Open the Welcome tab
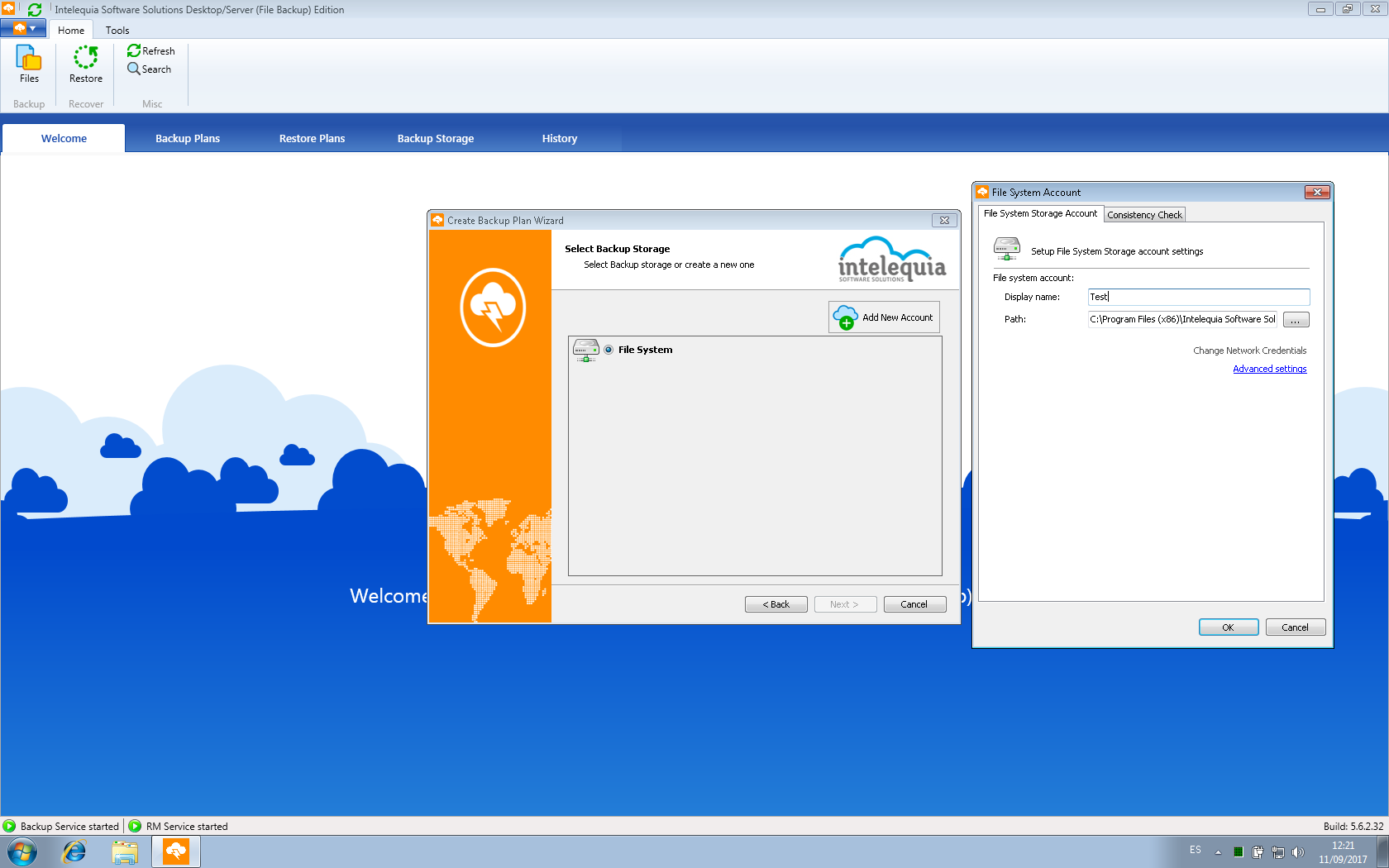Image resolution: width=1389 pixels, height=868 pixels. pos(64,139)
